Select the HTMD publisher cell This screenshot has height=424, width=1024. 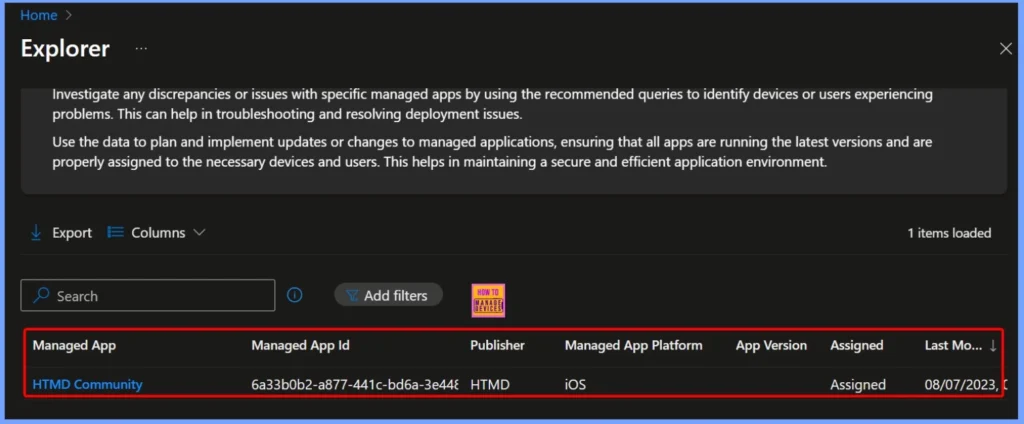coord(490,385)
